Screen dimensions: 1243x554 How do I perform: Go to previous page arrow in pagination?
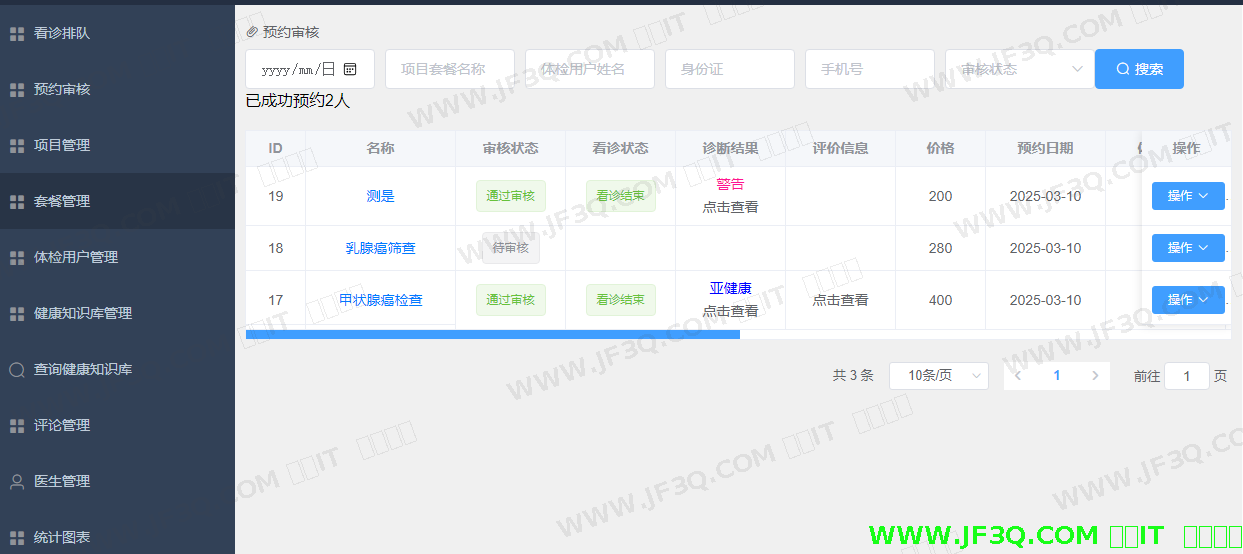[1018, 376]
